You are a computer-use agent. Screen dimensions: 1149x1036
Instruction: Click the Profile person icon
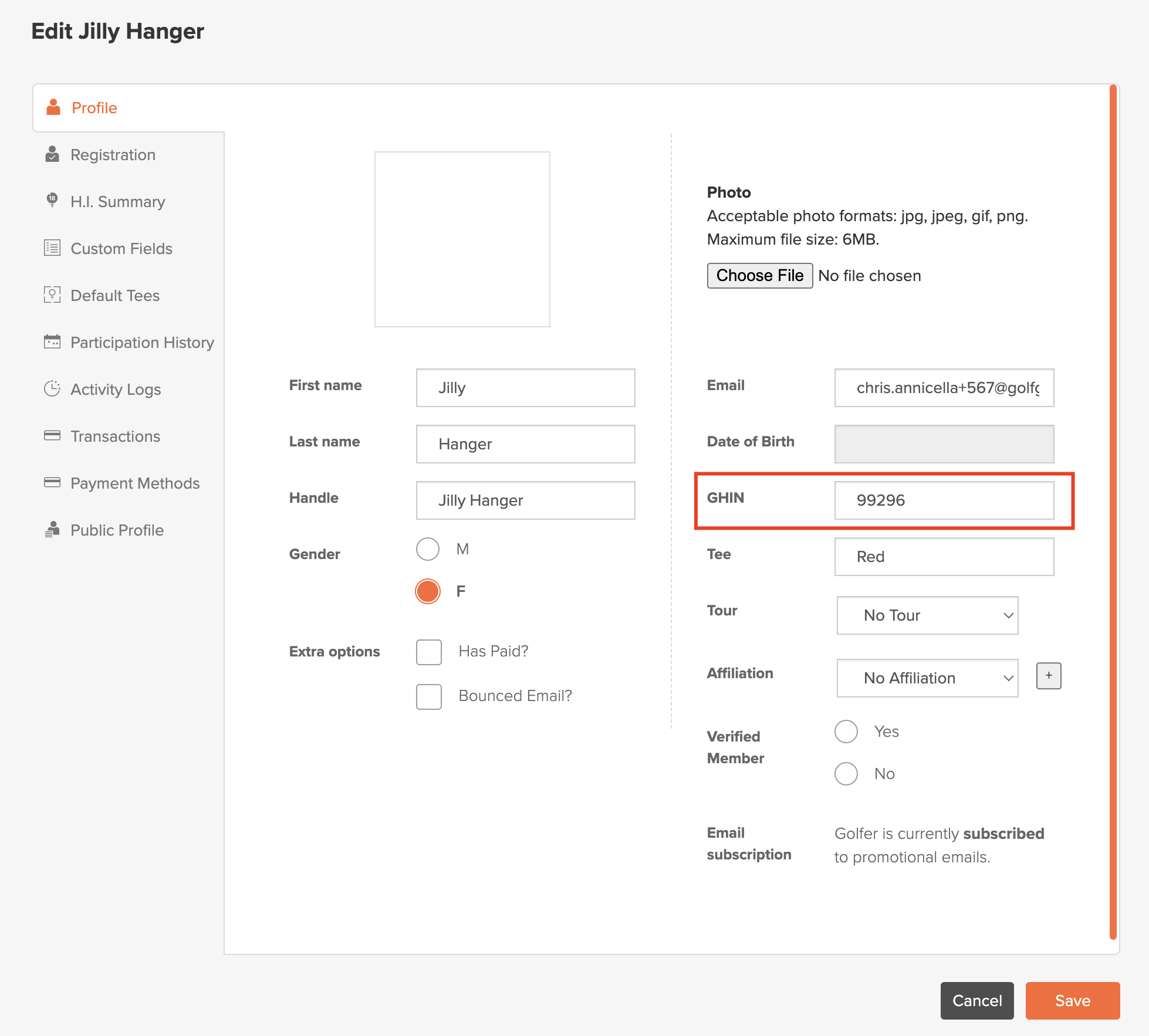[53, 107]
